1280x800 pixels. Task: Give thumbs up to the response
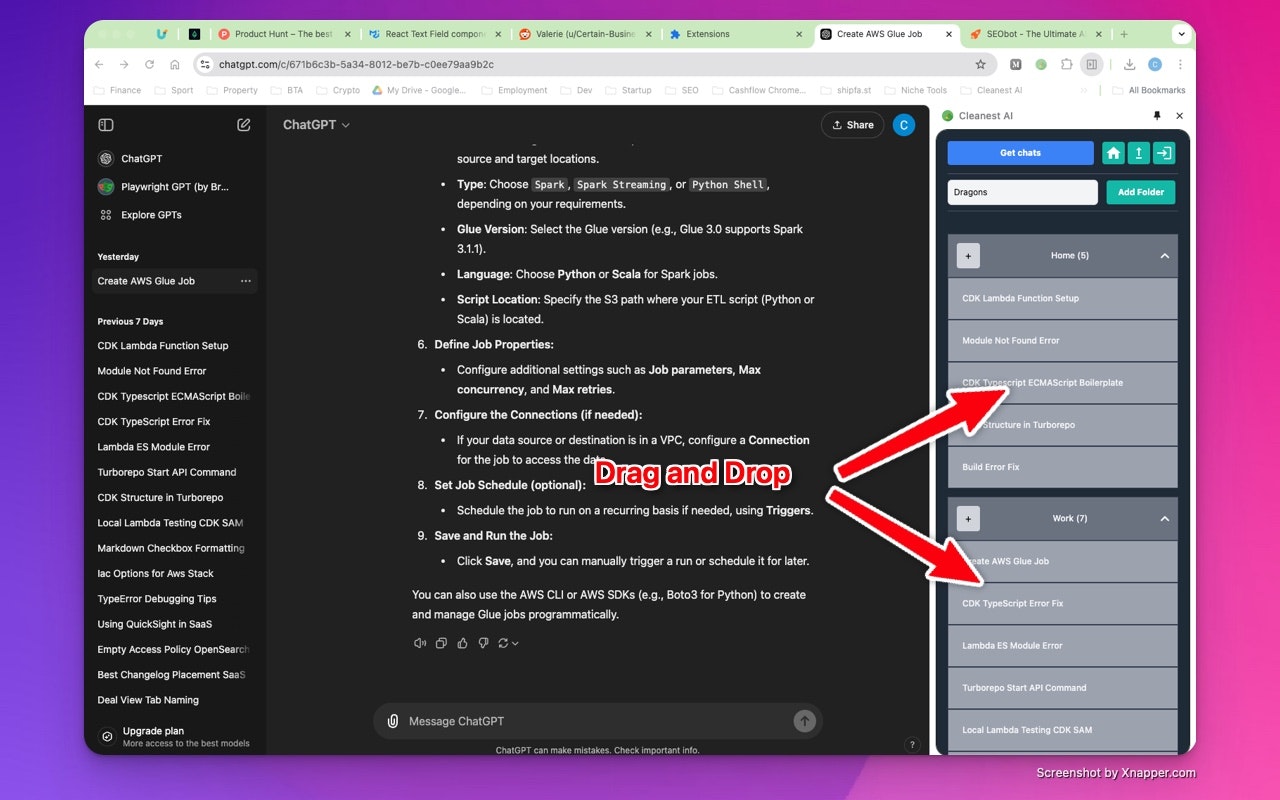click(x=462, y=643)
